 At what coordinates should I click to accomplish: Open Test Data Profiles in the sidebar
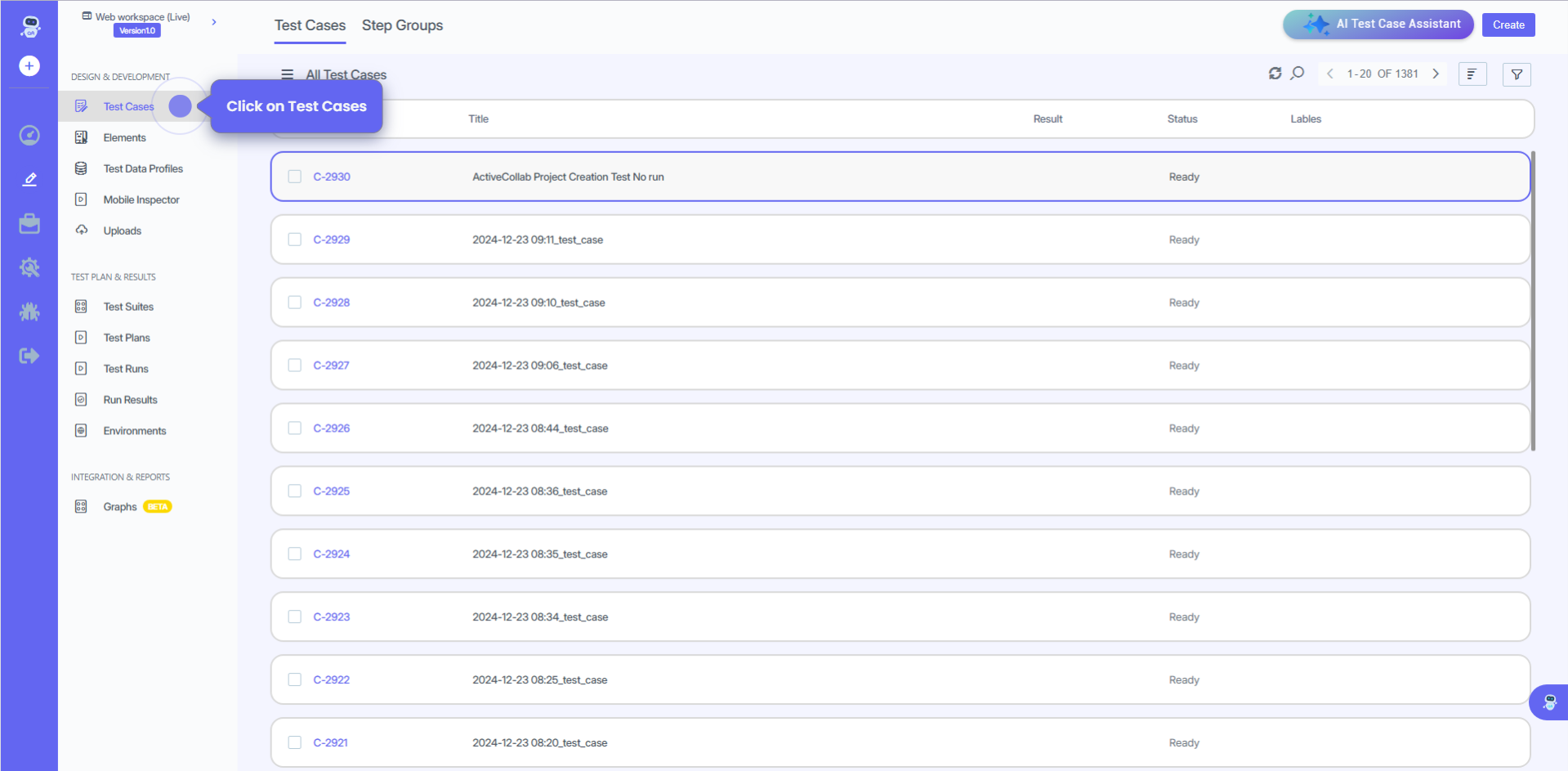pyautogui.click(x=143, y=168)
